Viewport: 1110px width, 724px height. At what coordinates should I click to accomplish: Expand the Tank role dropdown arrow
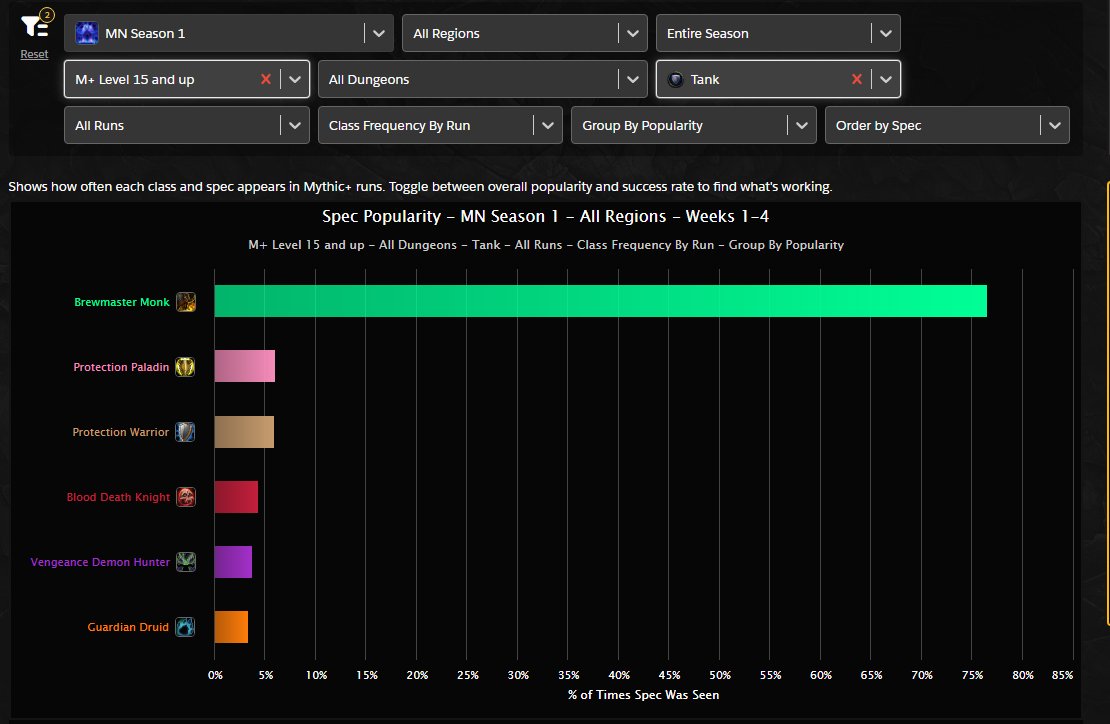886,79
